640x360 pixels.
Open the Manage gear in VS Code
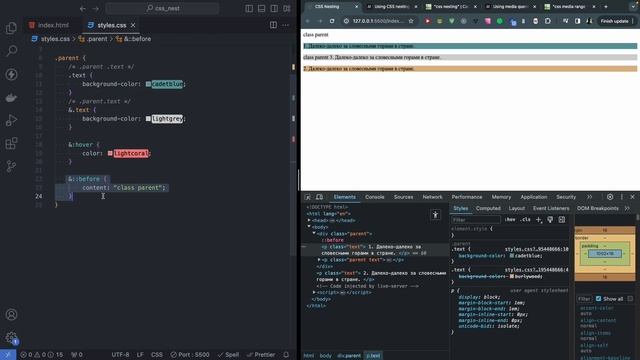[x=11, y=337]
